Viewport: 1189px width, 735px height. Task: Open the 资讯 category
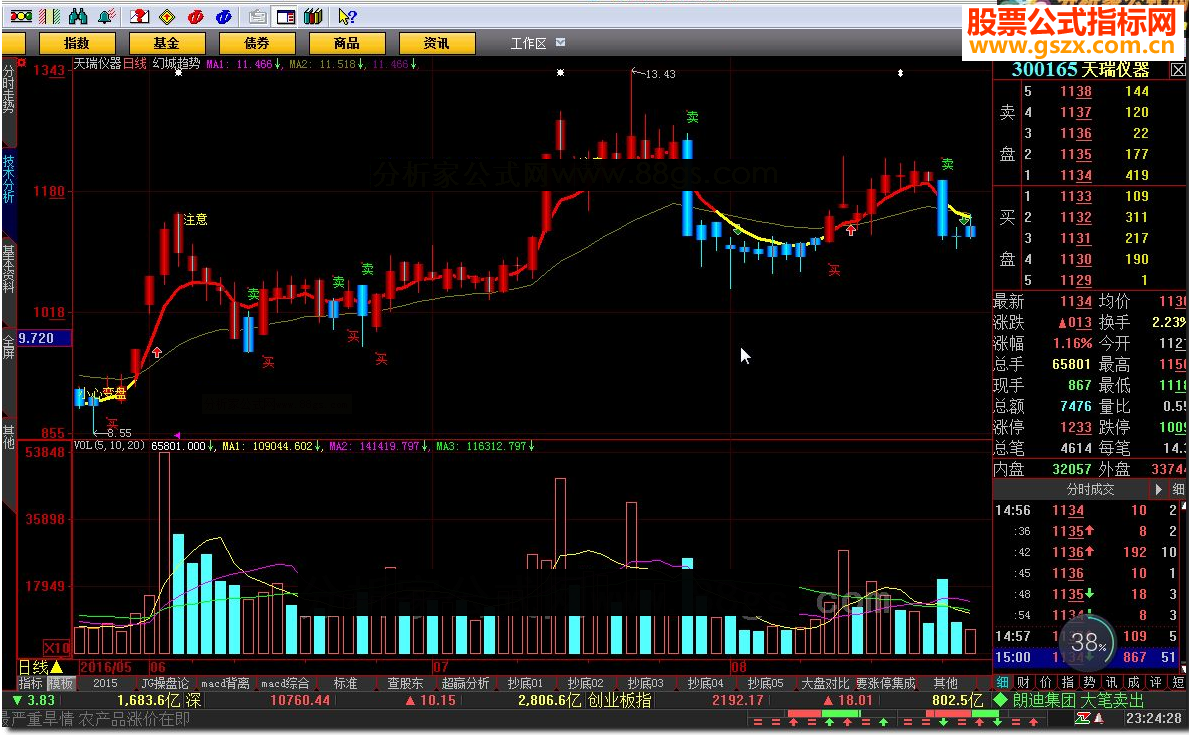[437, 43]
